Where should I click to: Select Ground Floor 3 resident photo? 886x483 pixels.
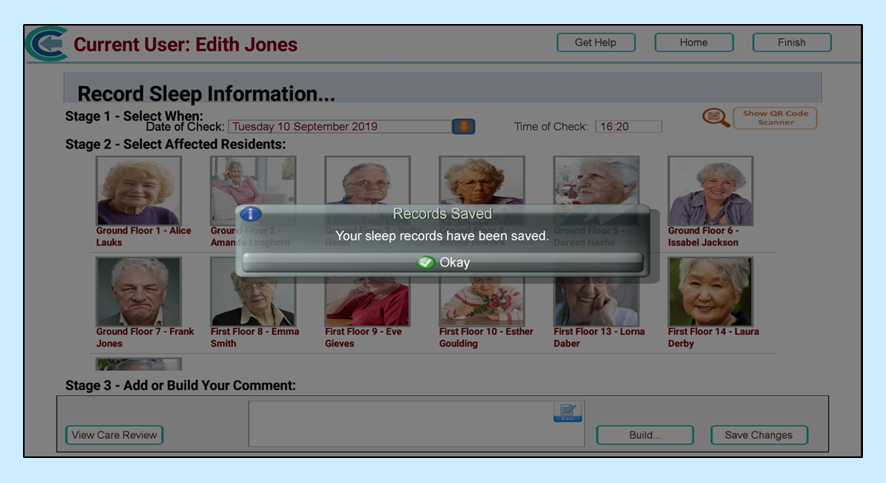pyautogui.click(x=367, y=181)
